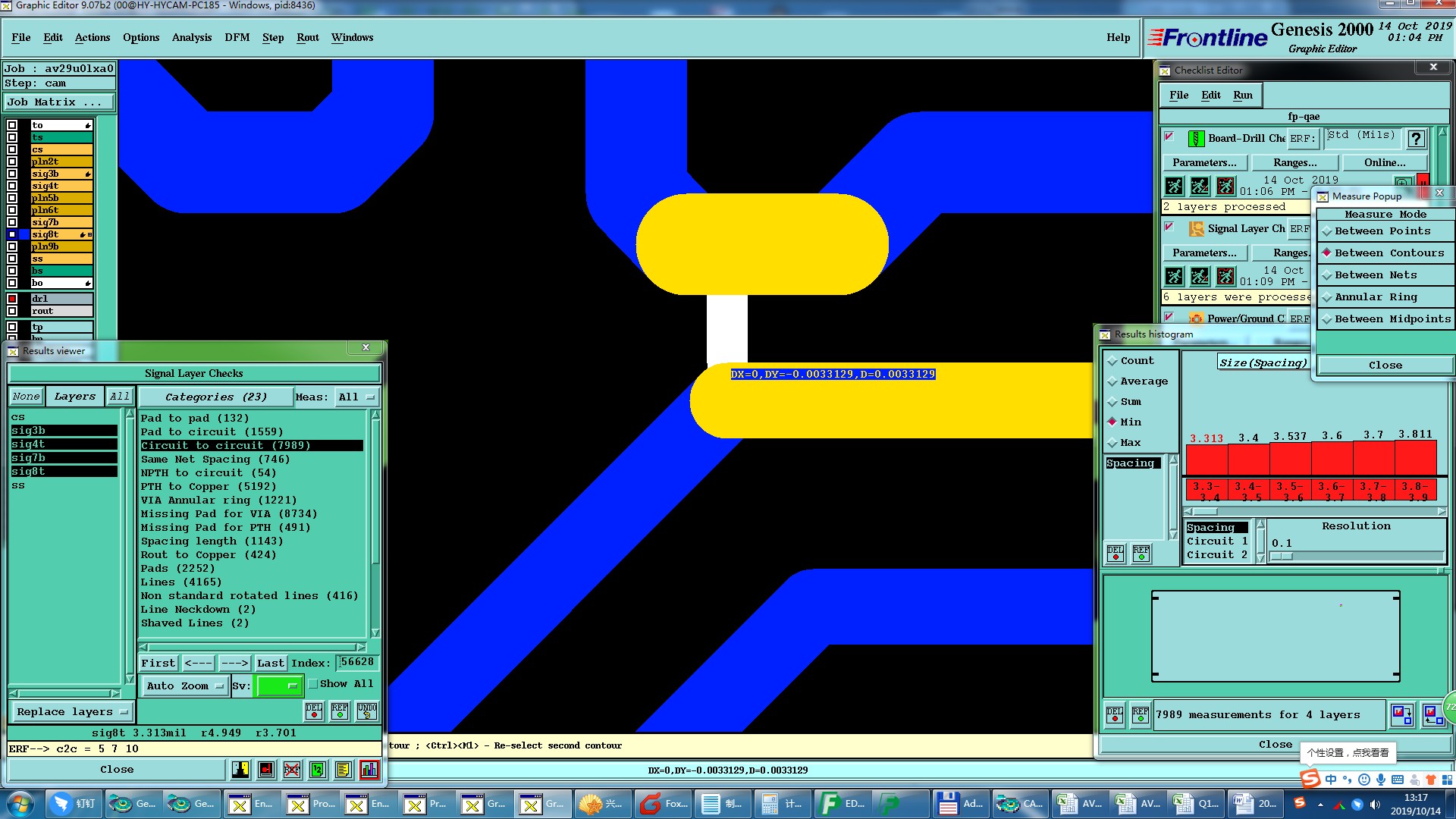Toggle the Board-Drill Checks checkbox
Screen dimensions: 1456x819
coord(1169,137)
